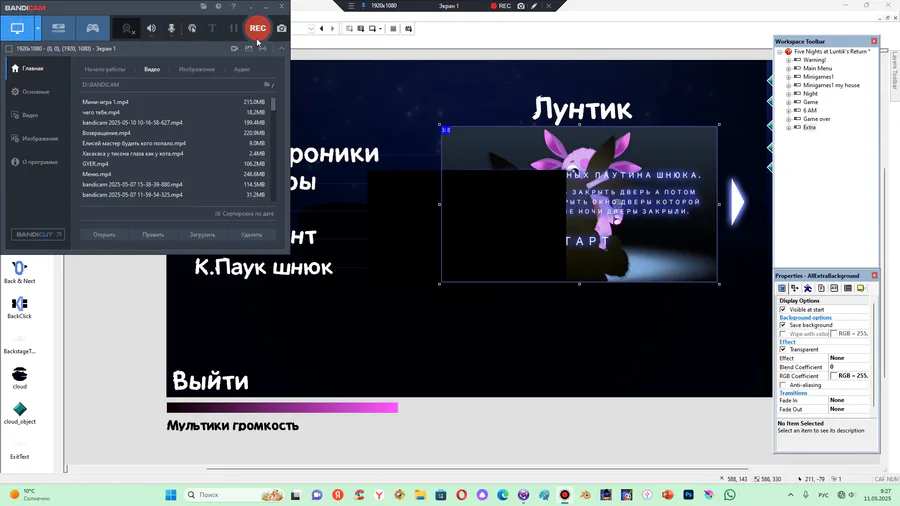Select Night frame in workspace tree
The height and width of the screenshot is (506, 900).
810,94
